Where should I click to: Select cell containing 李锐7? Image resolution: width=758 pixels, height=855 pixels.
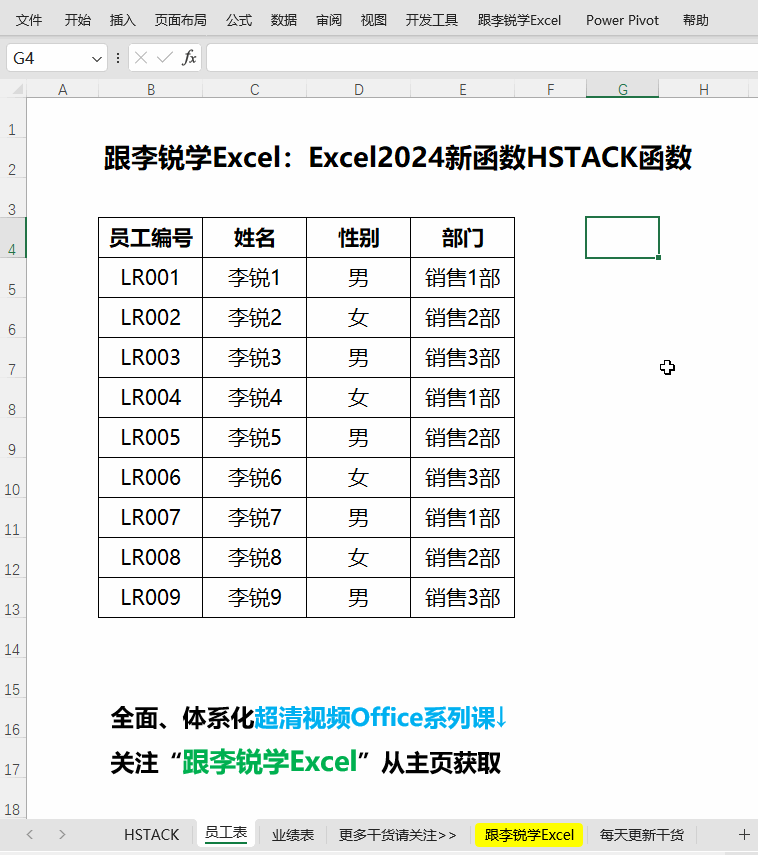point(255,517)
